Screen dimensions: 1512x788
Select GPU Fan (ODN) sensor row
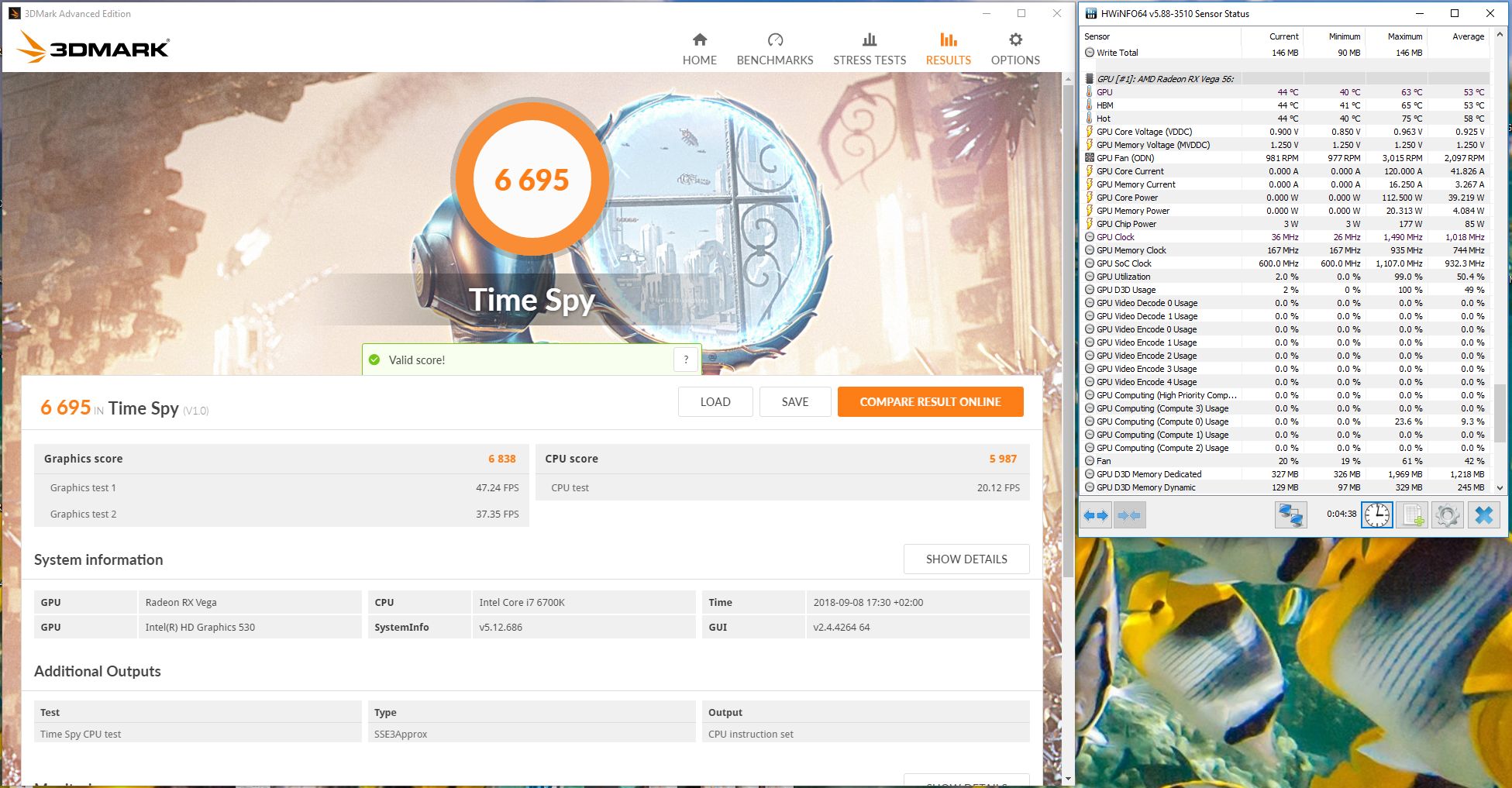pyautogui.click(x=1285, y=158)
